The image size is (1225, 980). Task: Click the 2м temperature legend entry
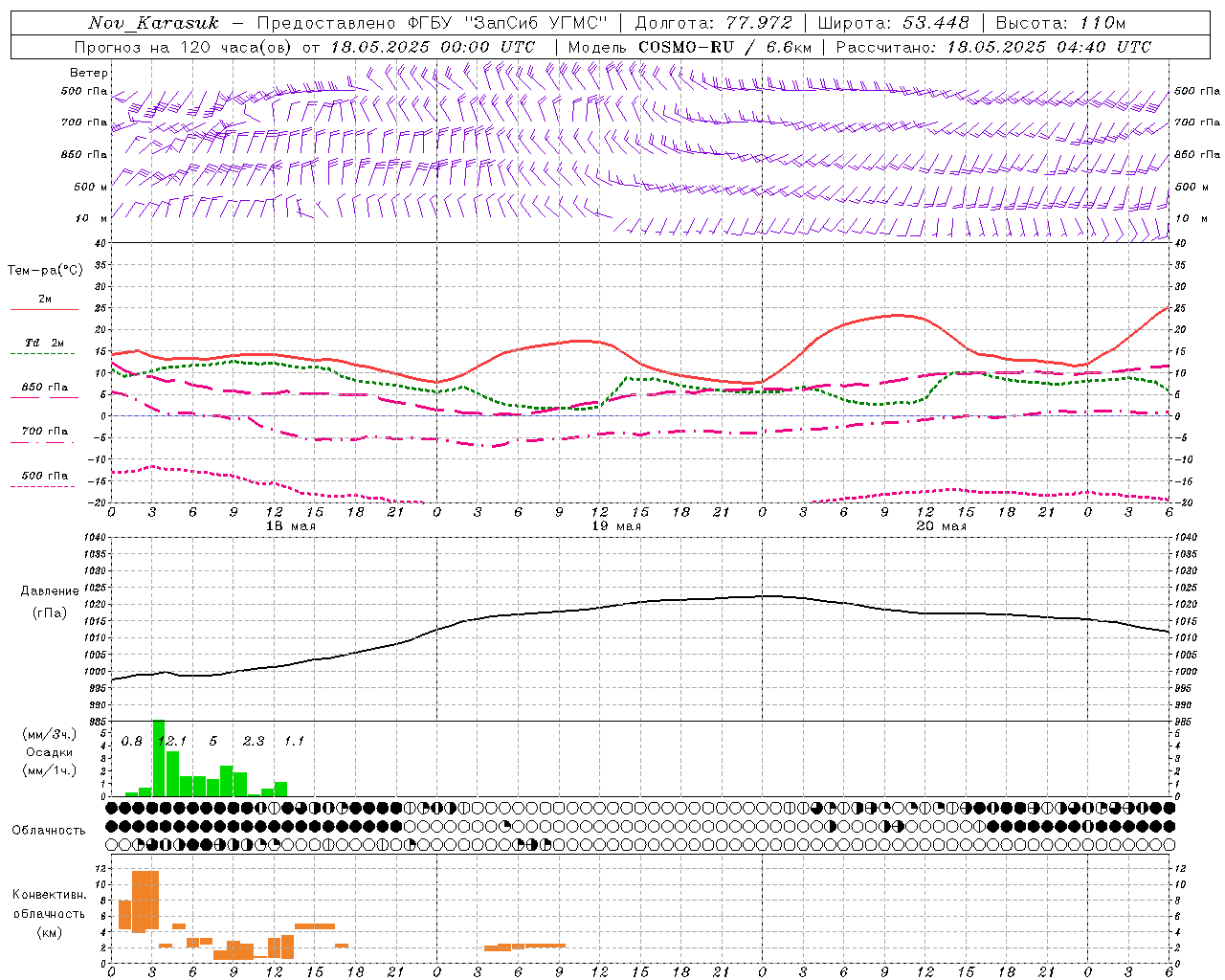(45, 300)
